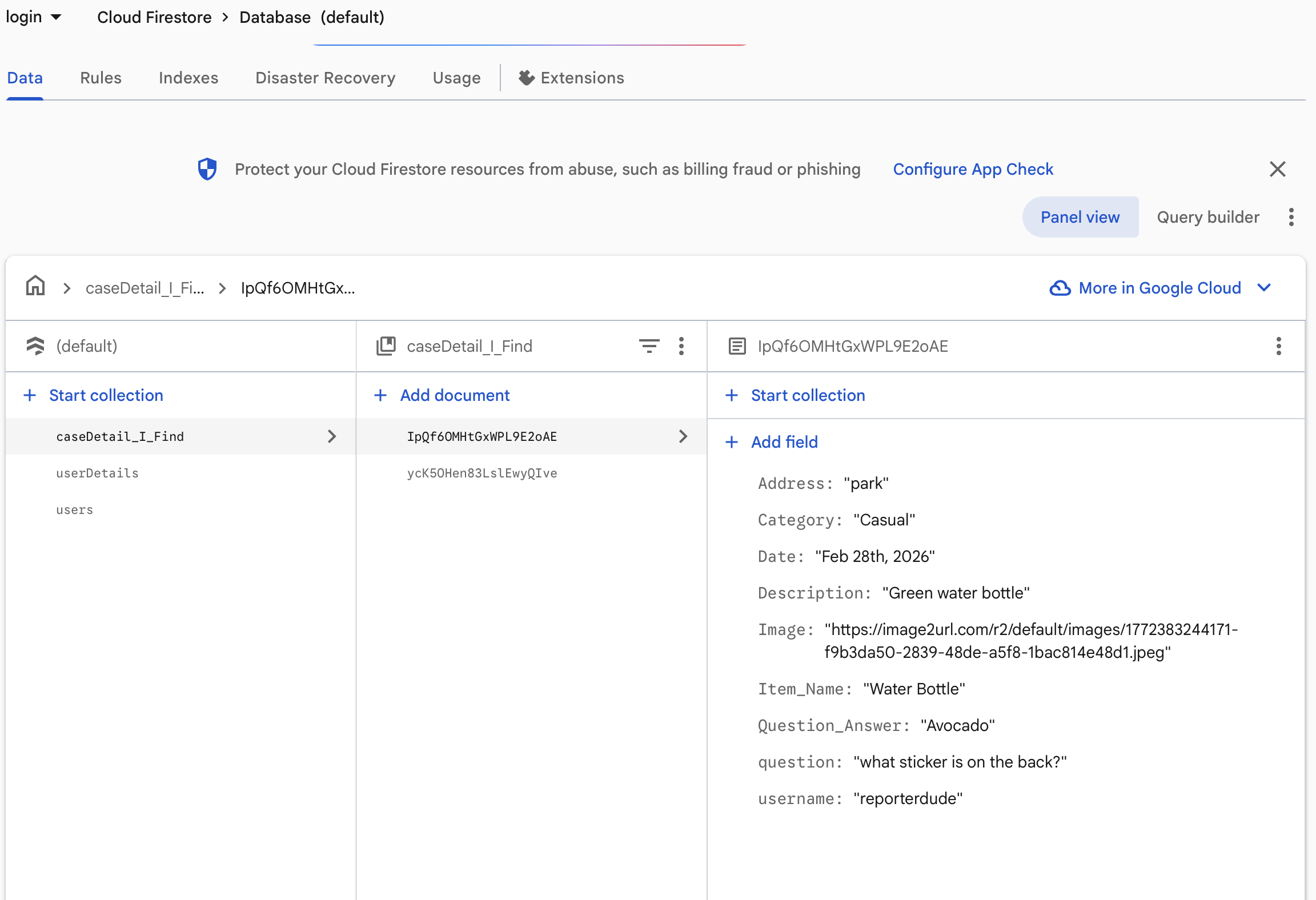The height and width of the screenshot is (900, 1316).
Task: Click the filter icon for caseDetail_I_Find collection
Action: click(x=649, y=345)
